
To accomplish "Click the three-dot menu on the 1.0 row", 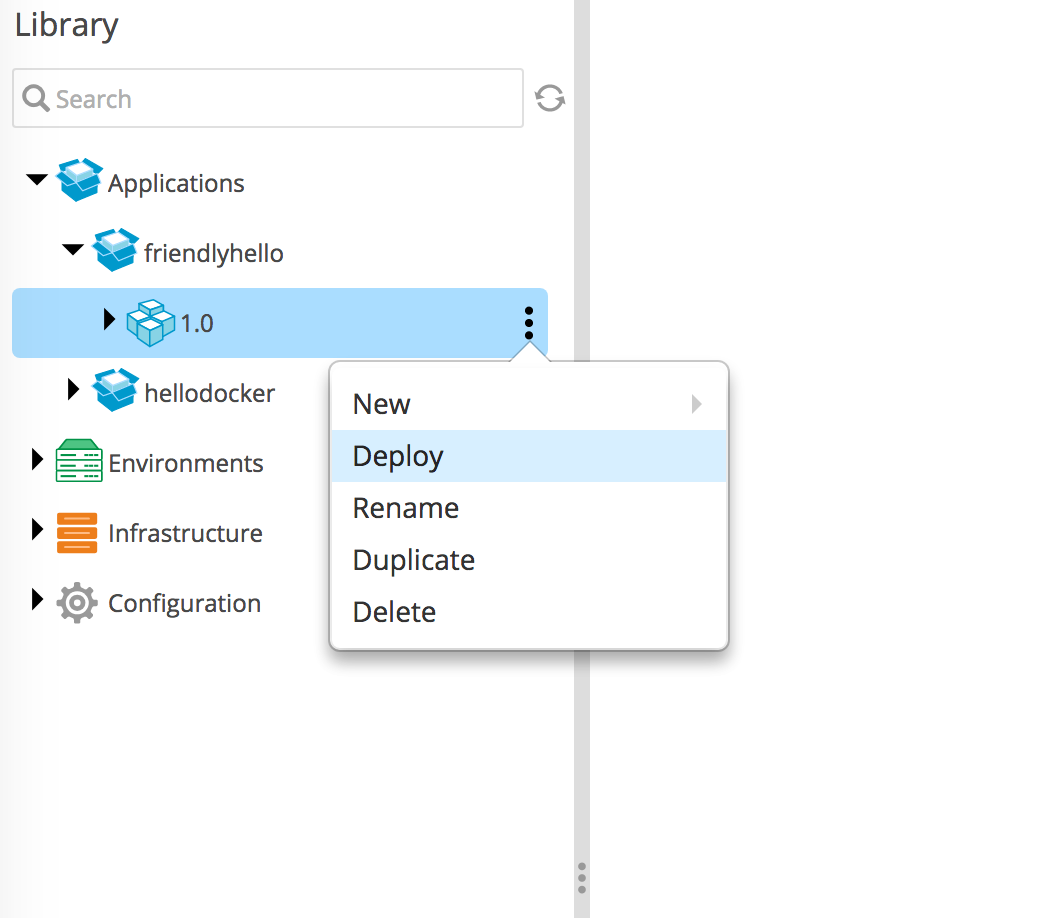I will tap(528, 322).
